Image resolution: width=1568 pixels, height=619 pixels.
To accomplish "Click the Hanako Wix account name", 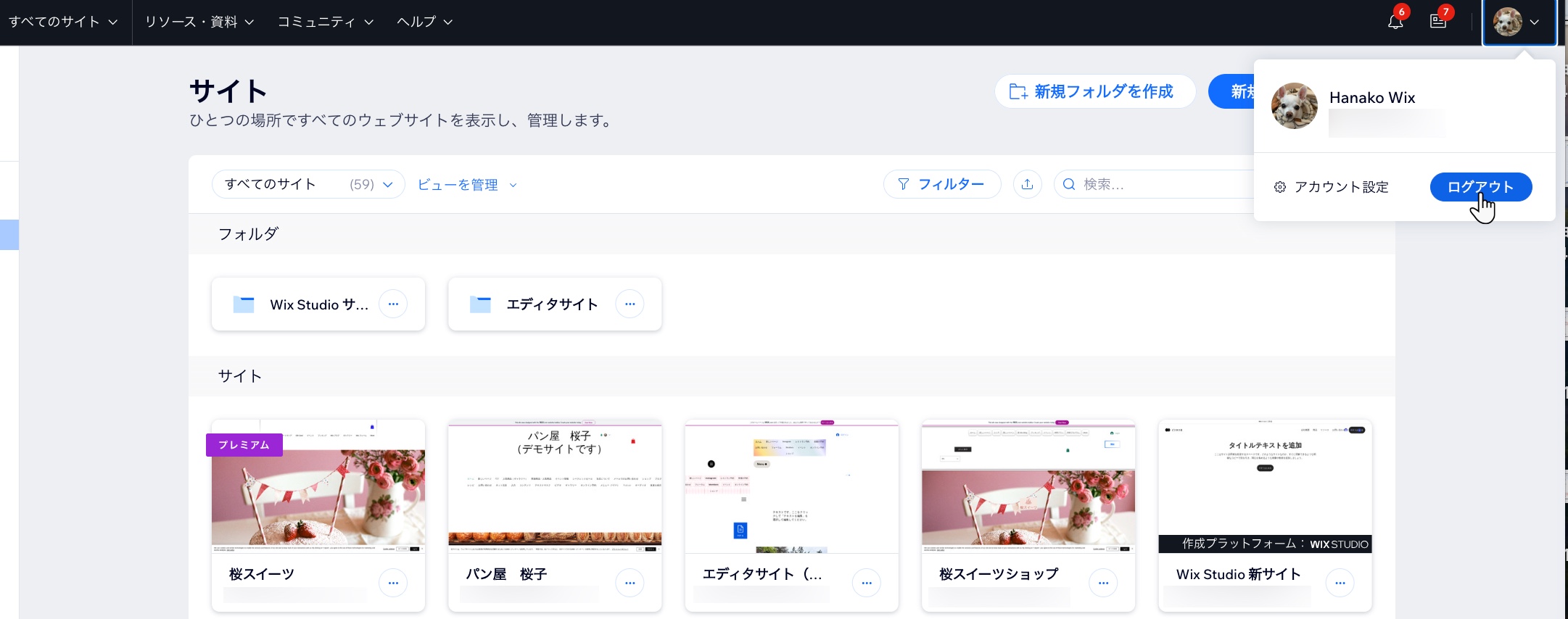I will coord(1372,97).
